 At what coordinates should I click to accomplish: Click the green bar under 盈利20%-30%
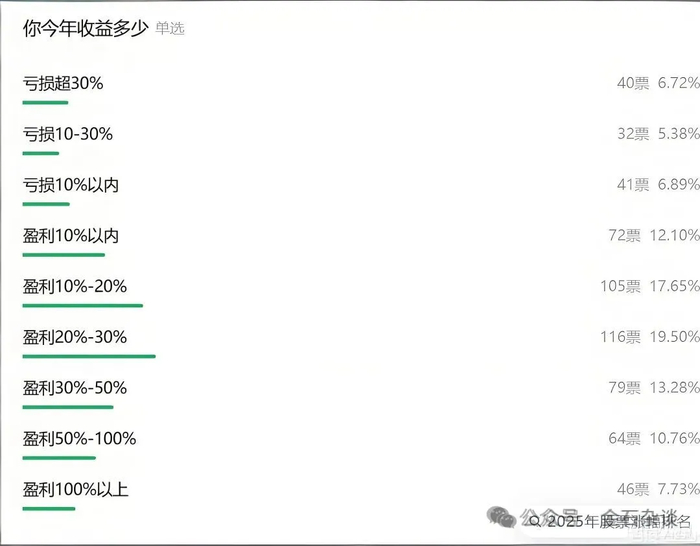click(89, 355)
